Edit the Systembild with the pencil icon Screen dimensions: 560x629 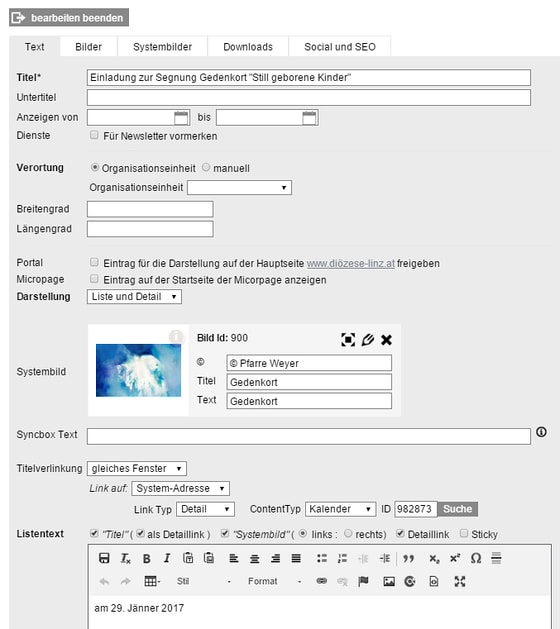click(x=367, y=339)
